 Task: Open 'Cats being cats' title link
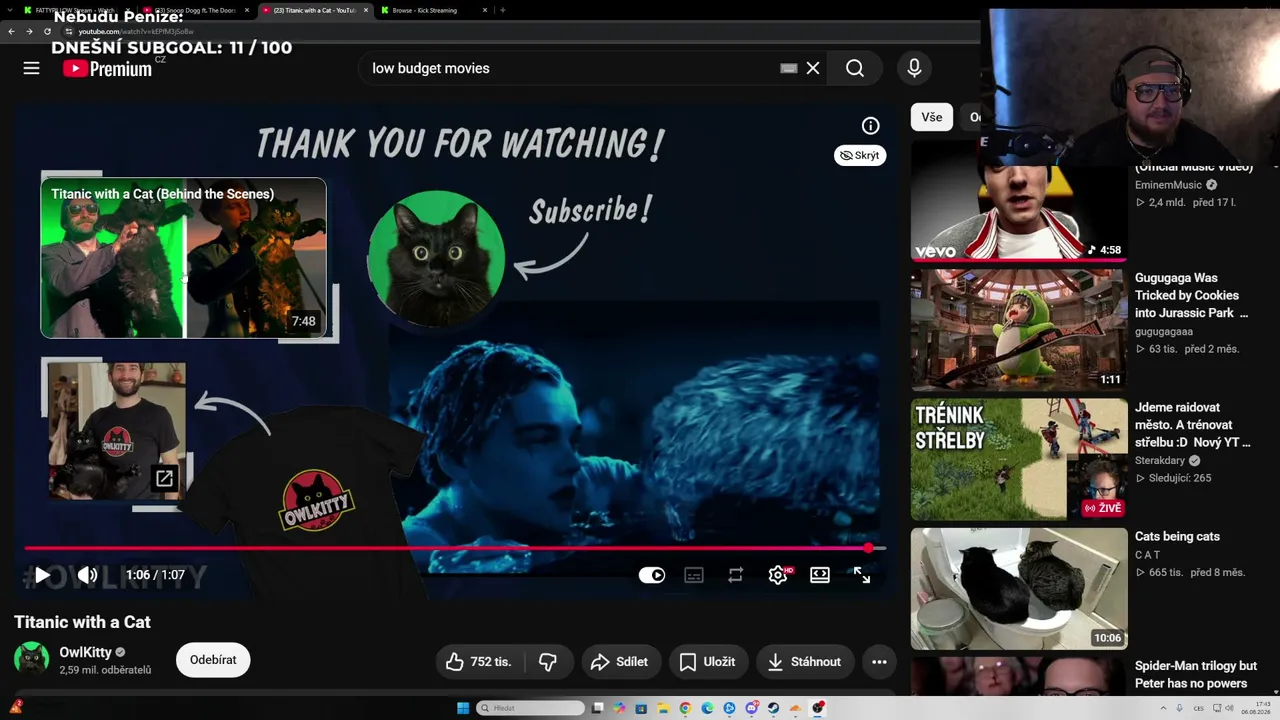[x=1177, y=537]
